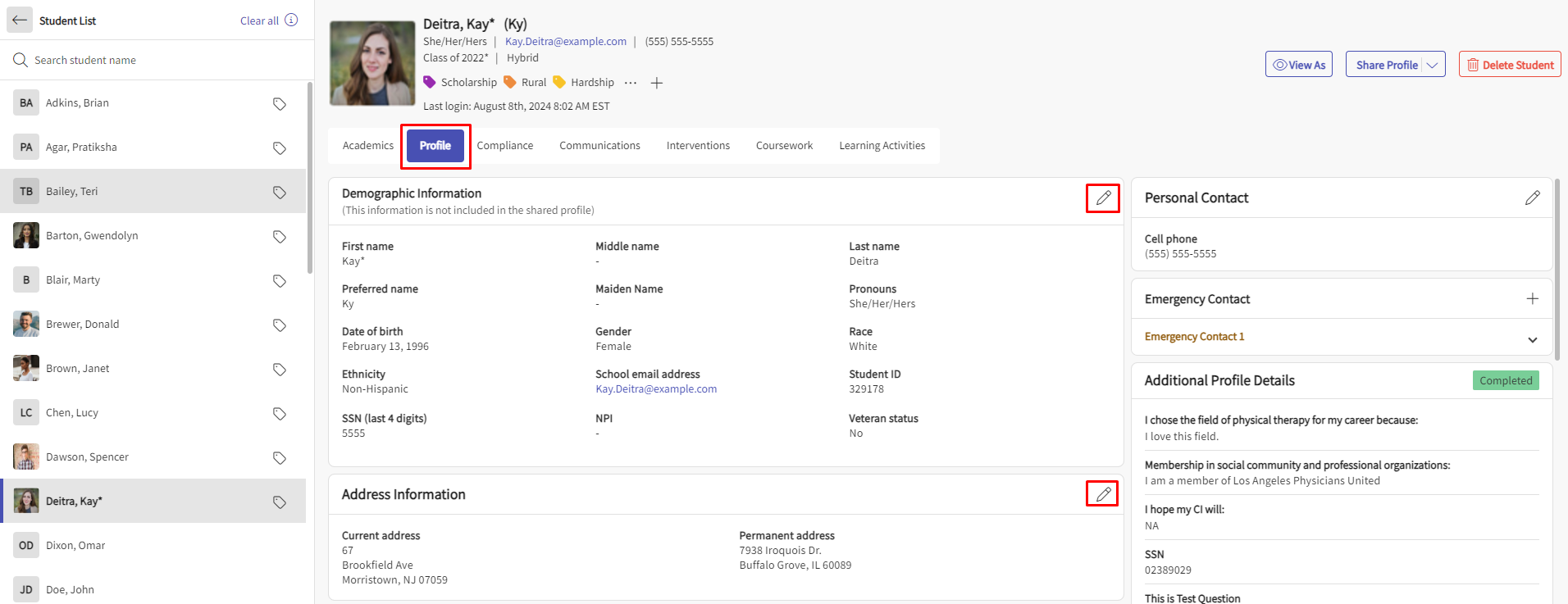Expand Emergency Contact 1 section
This screenshot has width=1568, height=604.
click(1532, 339)
